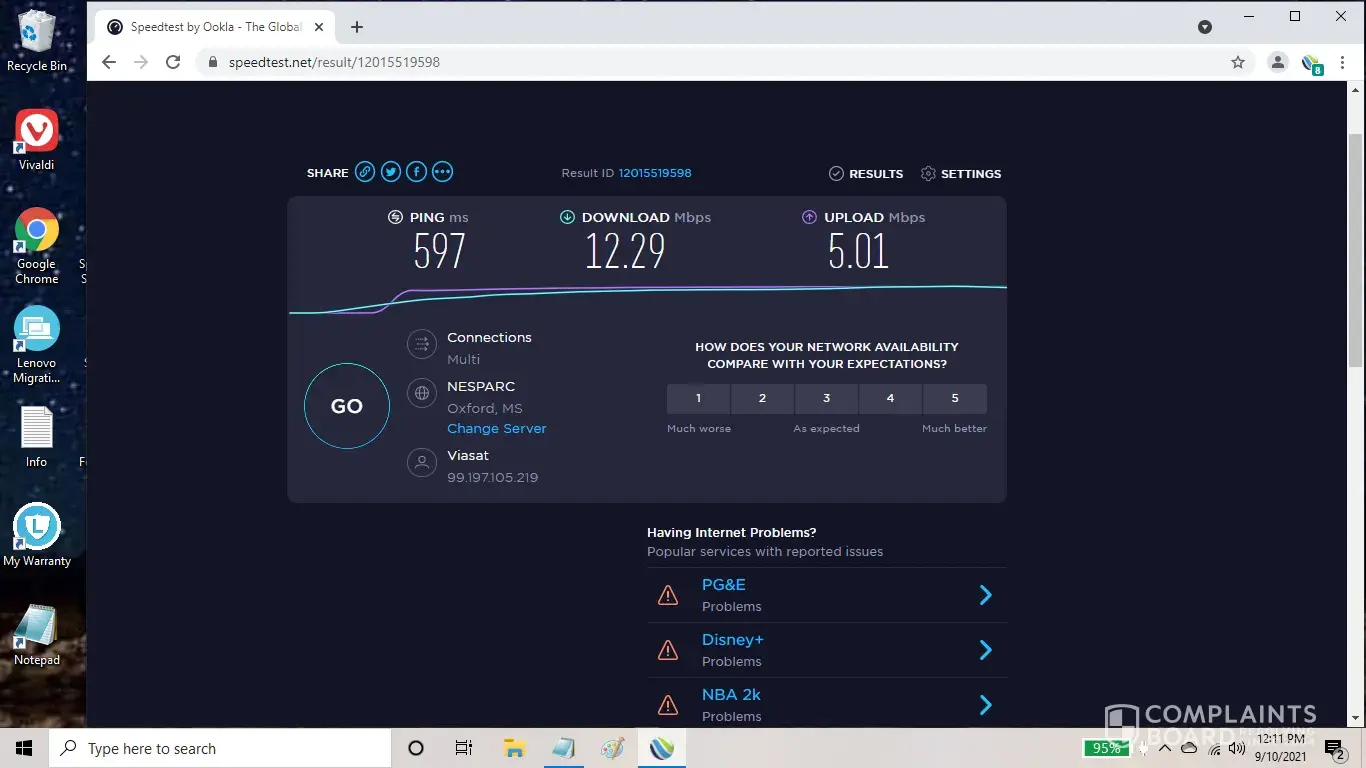Screen dimensions: 1366x768
Task: Expand the PG&E problems entry
Action: tap(985, 595)
